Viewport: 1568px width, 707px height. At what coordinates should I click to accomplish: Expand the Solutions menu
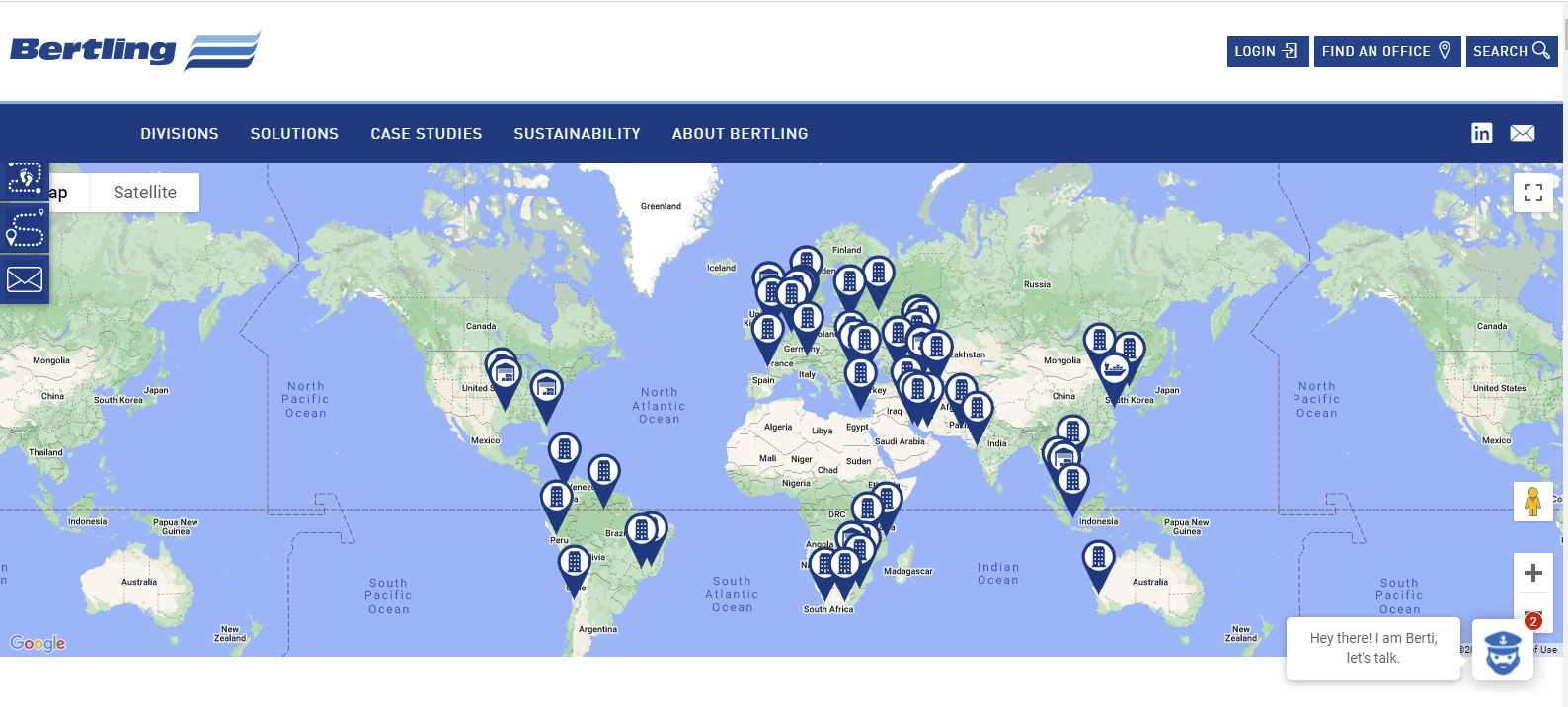tap(294, 134)
